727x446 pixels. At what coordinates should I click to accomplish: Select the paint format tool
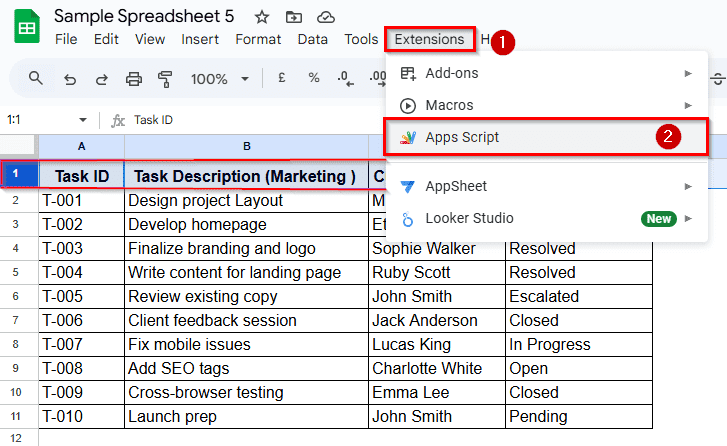click(x=165, y=78)
